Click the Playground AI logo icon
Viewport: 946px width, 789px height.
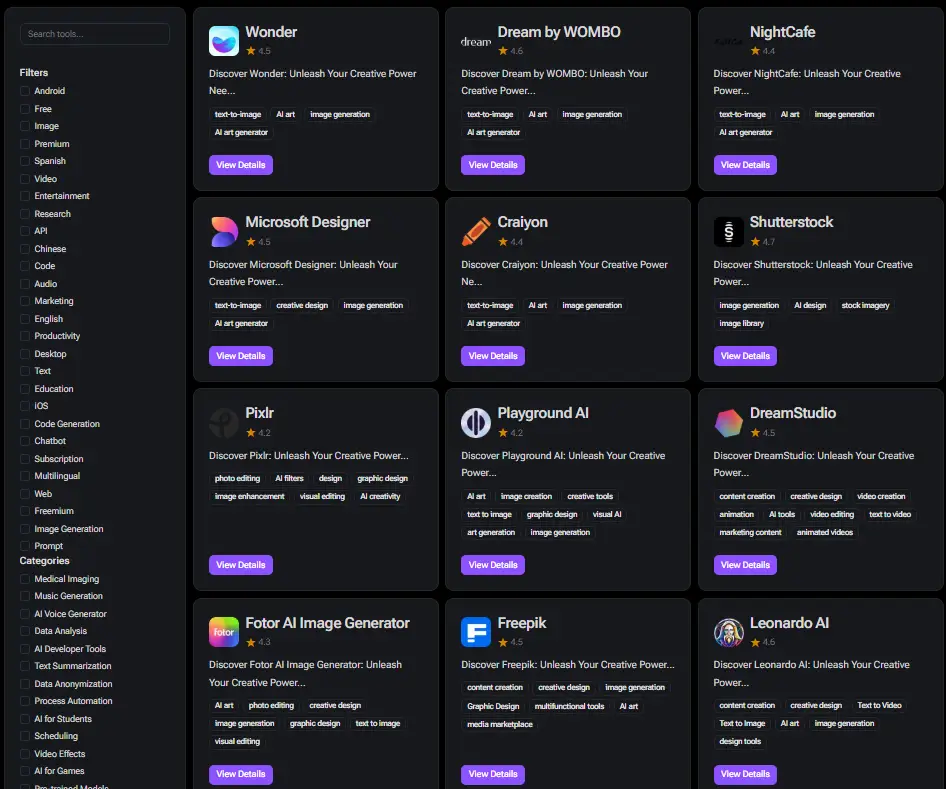tap(476, 423)
